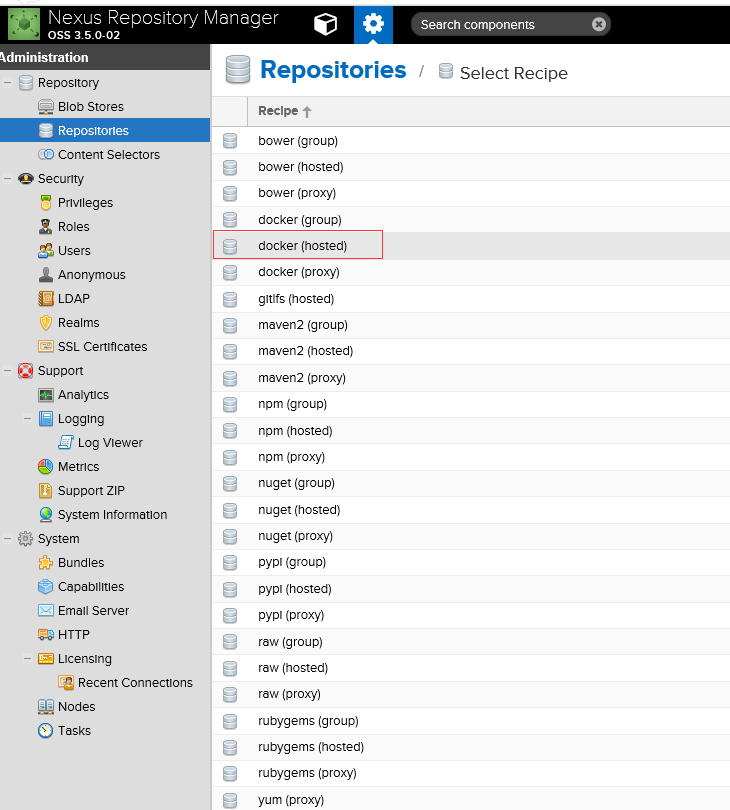Click the Bundles puzzle icon
This screenshot has height=810, width=730.
[46, 563]
